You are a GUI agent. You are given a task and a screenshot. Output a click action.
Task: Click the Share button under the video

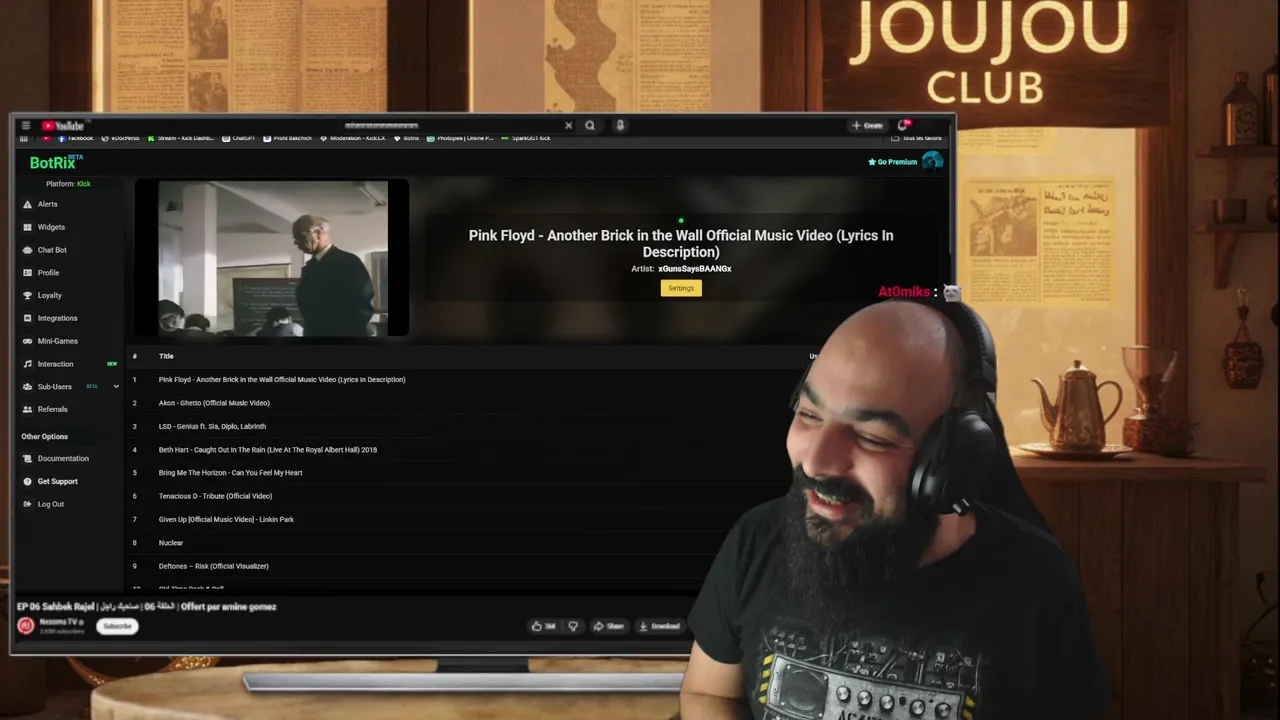(608, 626)
